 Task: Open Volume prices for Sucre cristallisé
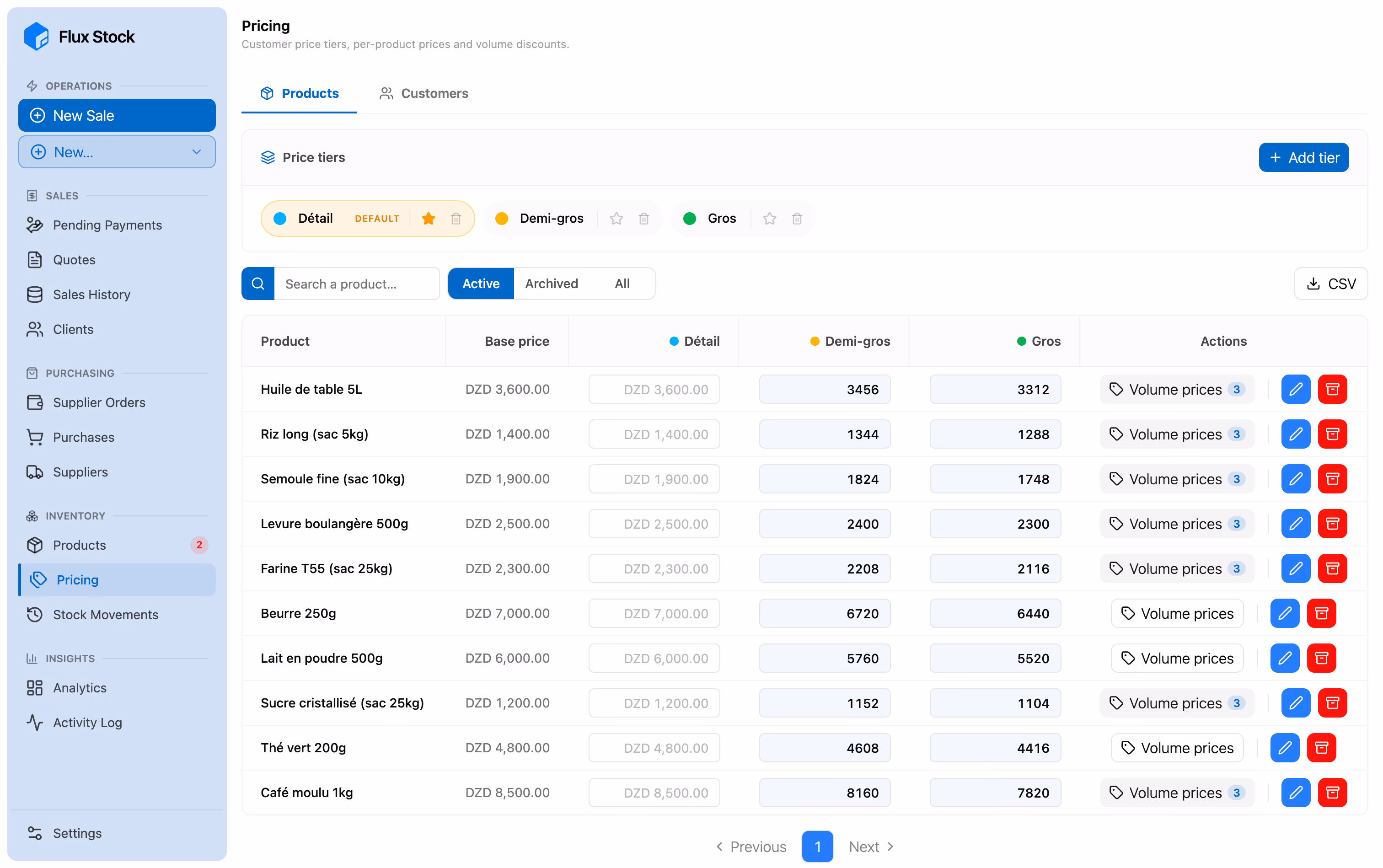point(1177,702)
